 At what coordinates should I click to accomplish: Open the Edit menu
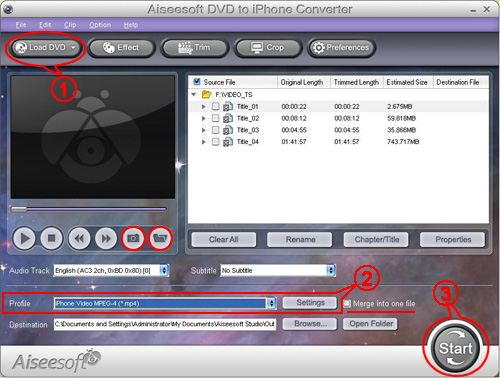[x=45, y=25]
